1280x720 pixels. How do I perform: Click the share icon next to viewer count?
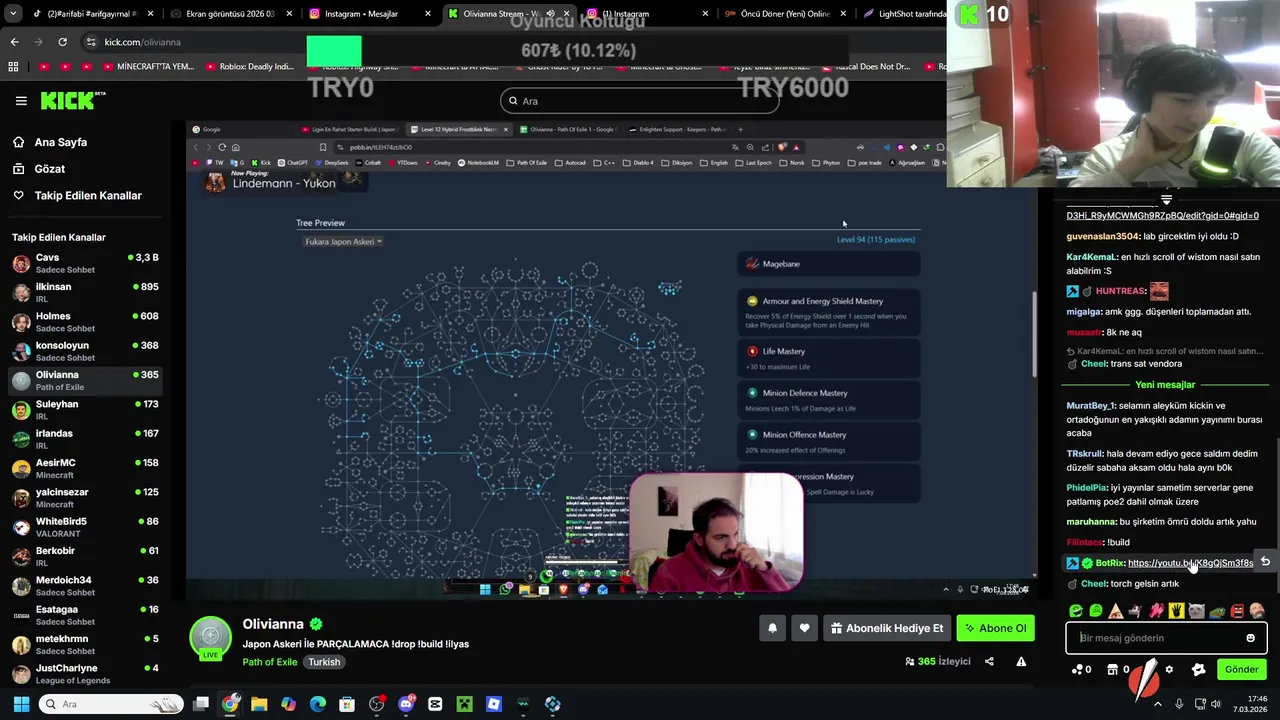[x=989, y=661]
